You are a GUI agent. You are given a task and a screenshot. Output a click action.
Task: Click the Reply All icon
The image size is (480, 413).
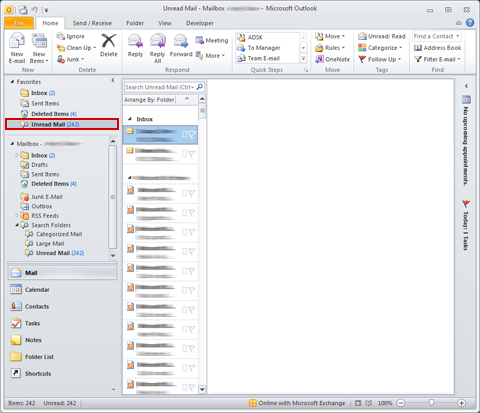(x=157, y=48)
